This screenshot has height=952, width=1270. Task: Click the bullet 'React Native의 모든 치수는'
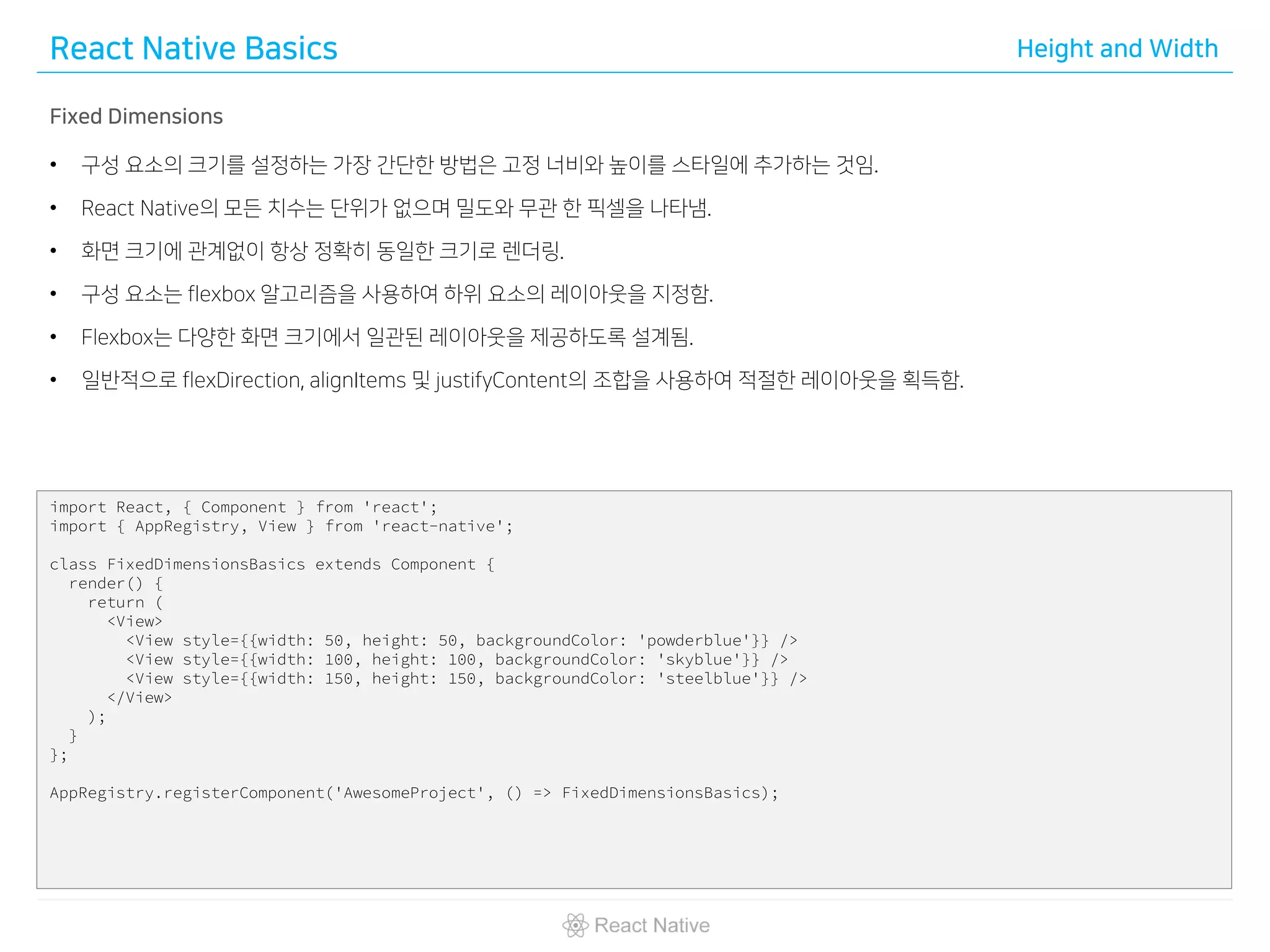pos(396,208)
